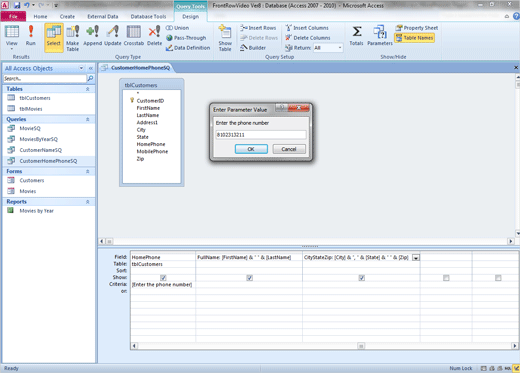This screenshot has height=373, width=520.
Task: Toggle Show checkbox in fifth grid column
Action: tap(498, 278)
